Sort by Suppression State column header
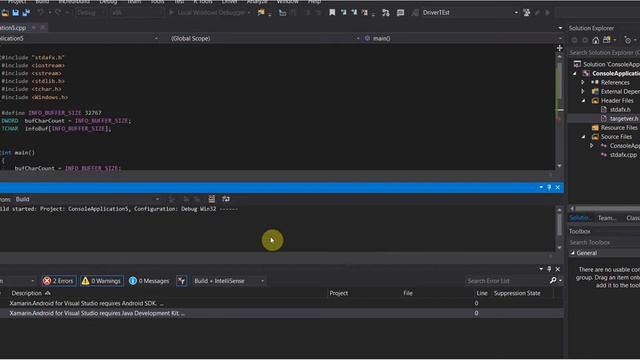640x360 pixels. (517, 293)
